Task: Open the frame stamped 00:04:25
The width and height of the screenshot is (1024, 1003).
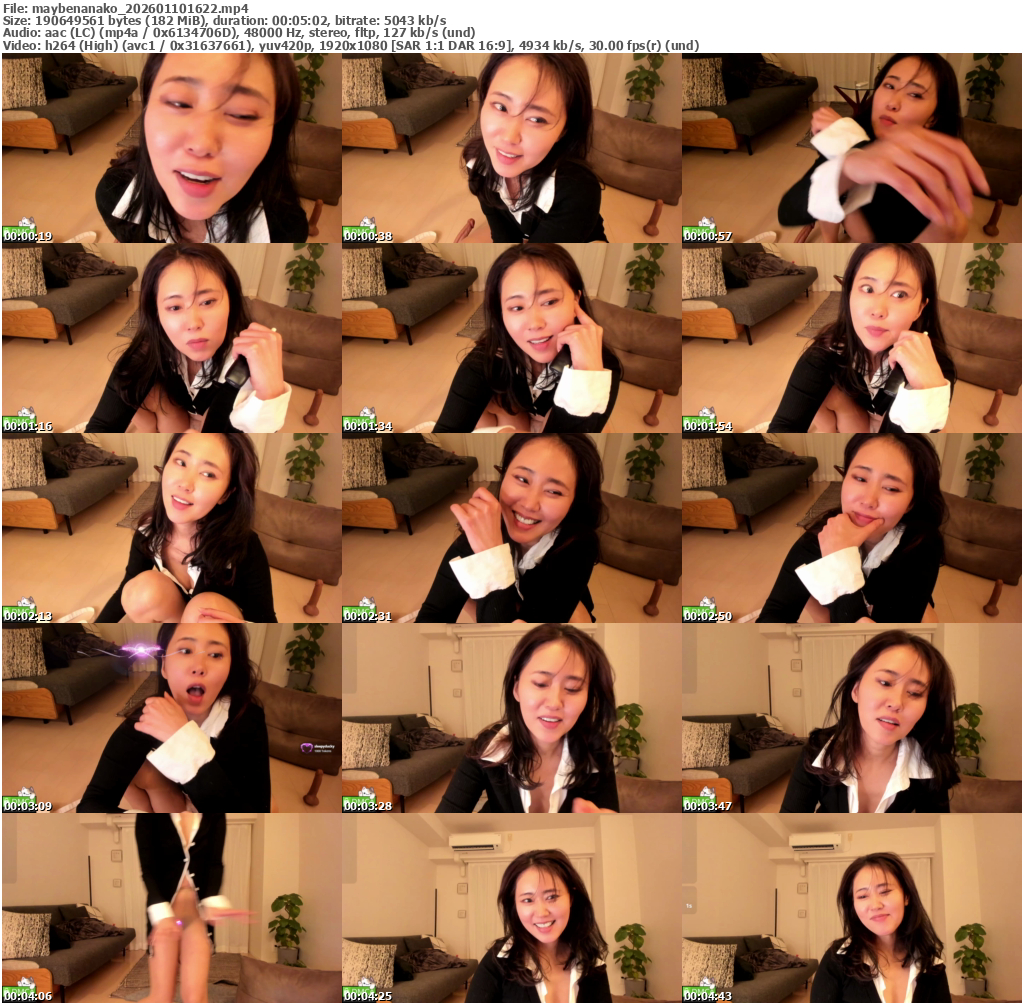Action: pyautogui.click(x=512, y=908)
